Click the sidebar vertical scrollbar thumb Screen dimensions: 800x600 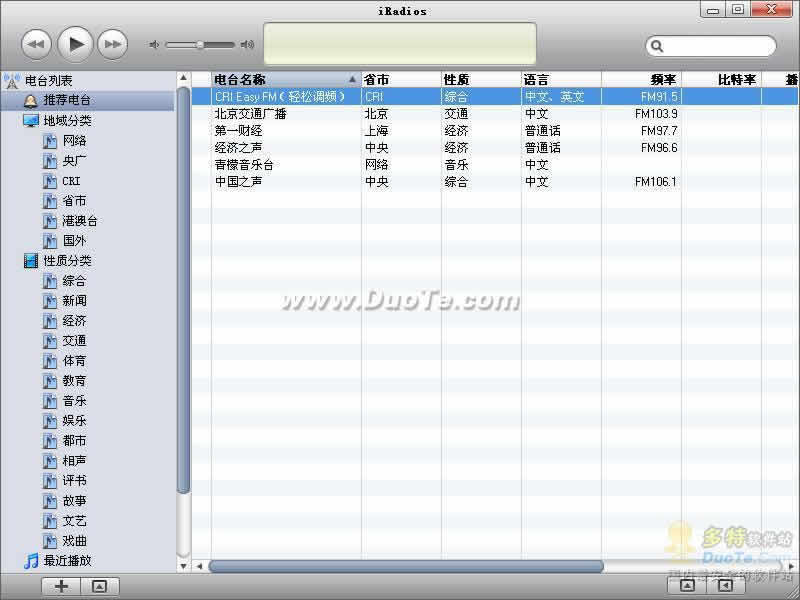(x=183, y=290)
